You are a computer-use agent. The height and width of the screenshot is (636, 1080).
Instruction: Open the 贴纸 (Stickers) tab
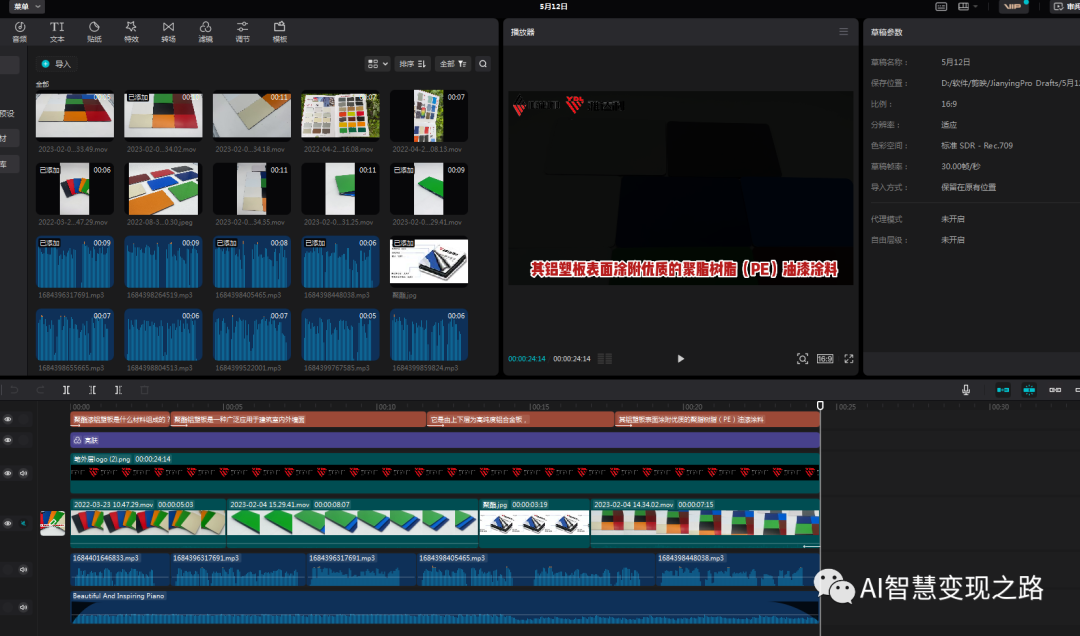click(94, 32)
